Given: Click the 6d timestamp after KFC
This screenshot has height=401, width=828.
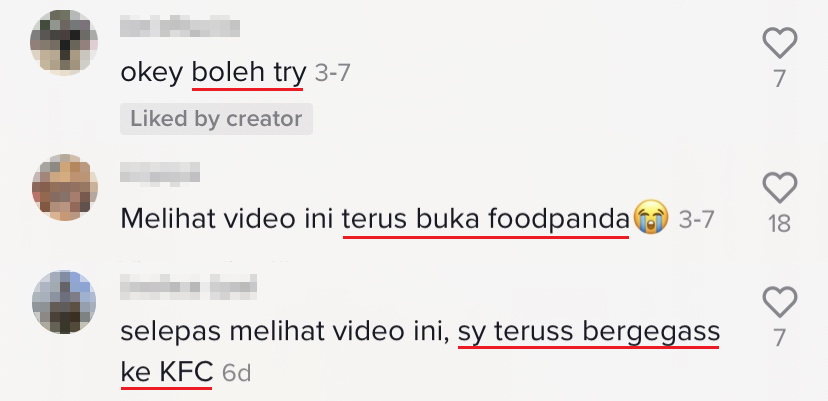Looking at the screenshot, I should [236, 374].
